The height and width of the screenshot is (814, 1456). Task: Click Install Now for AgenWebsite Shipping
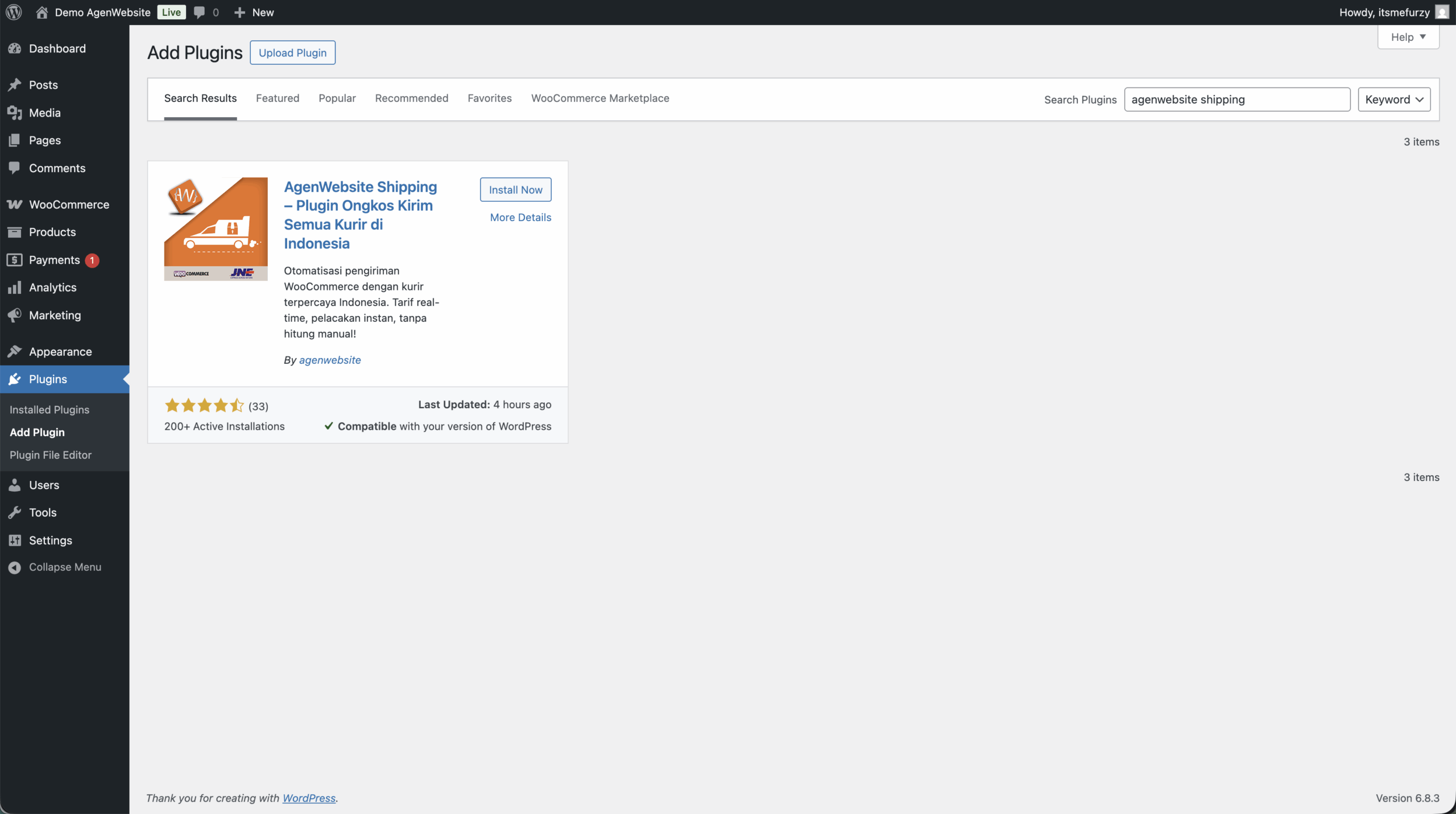(515, 190)
